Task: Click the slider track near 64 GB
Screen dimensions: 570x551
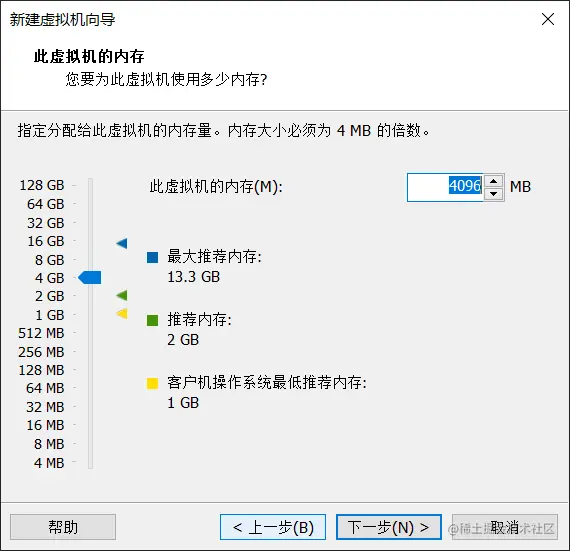Action: (91, 204)
